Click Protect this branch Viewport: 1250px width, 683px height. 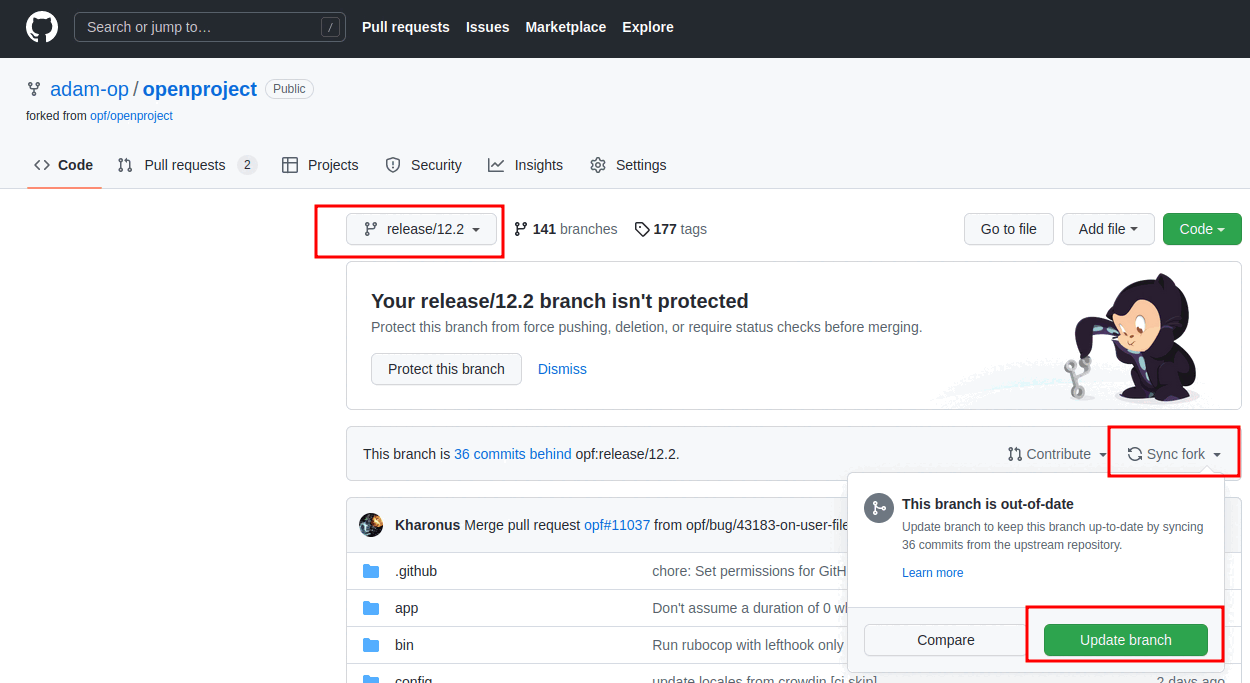coord(446,369)
